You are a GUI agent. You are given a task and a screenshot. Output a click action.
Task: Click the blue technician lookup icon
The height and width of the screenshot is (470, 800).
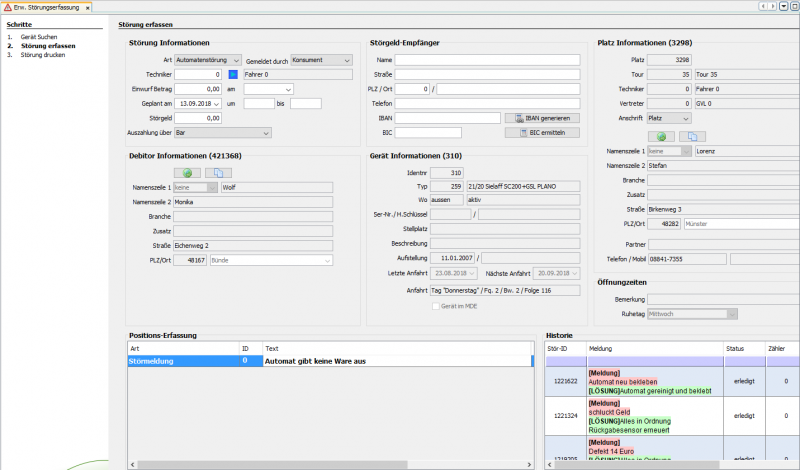233,74
